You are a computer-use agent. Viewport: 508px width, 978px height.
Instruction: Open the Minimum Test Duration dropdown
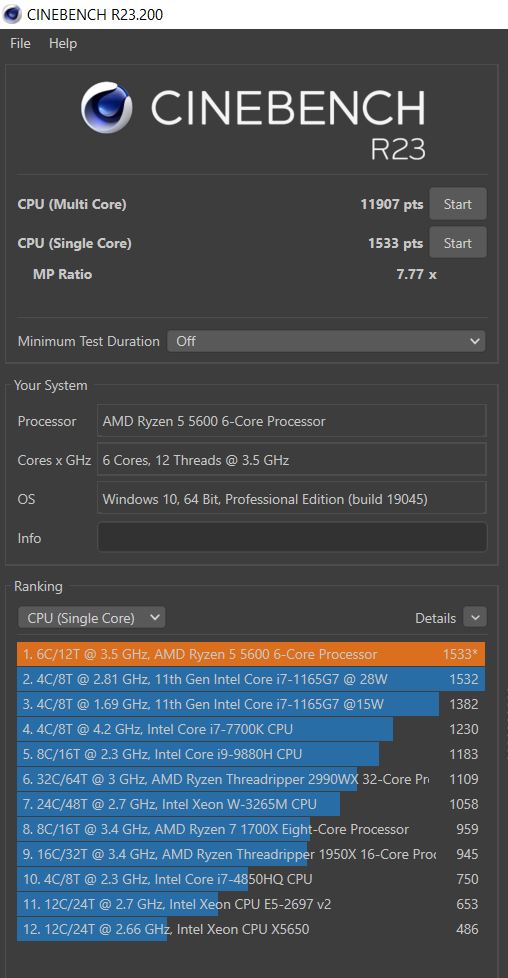pos(326,341)
